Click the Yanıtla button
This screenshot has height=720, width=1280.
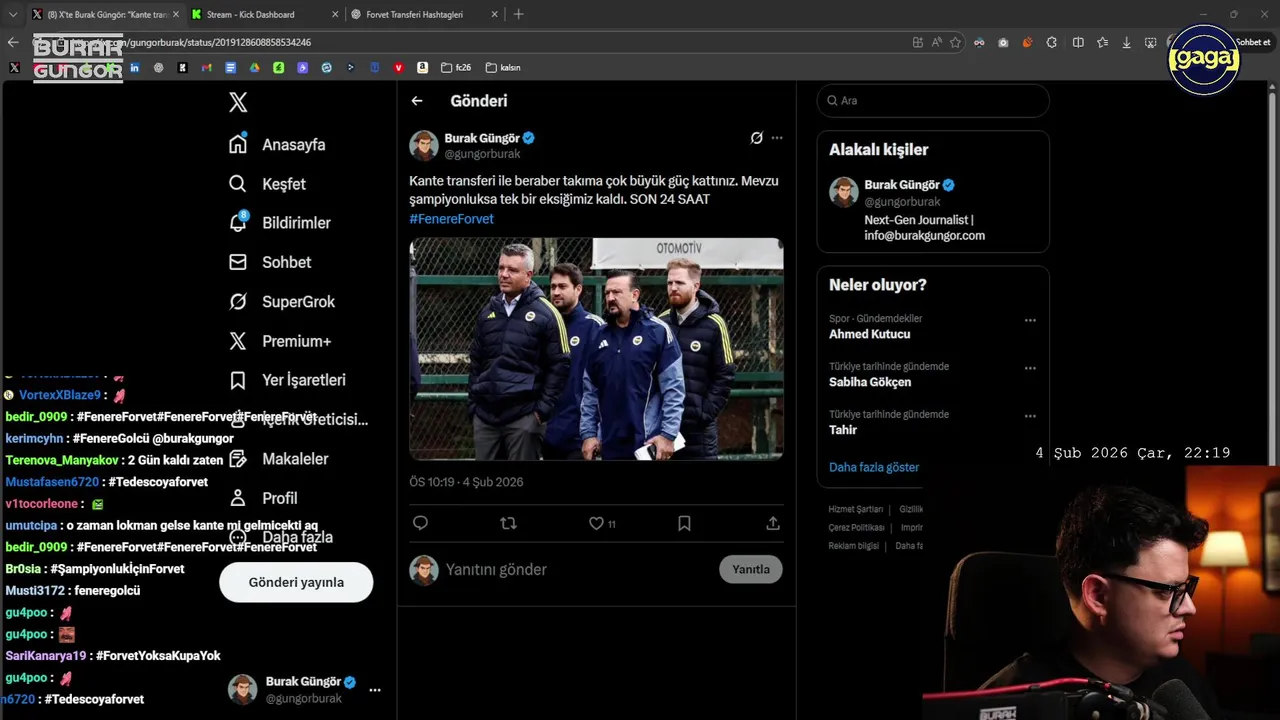[x=751, y=569]
